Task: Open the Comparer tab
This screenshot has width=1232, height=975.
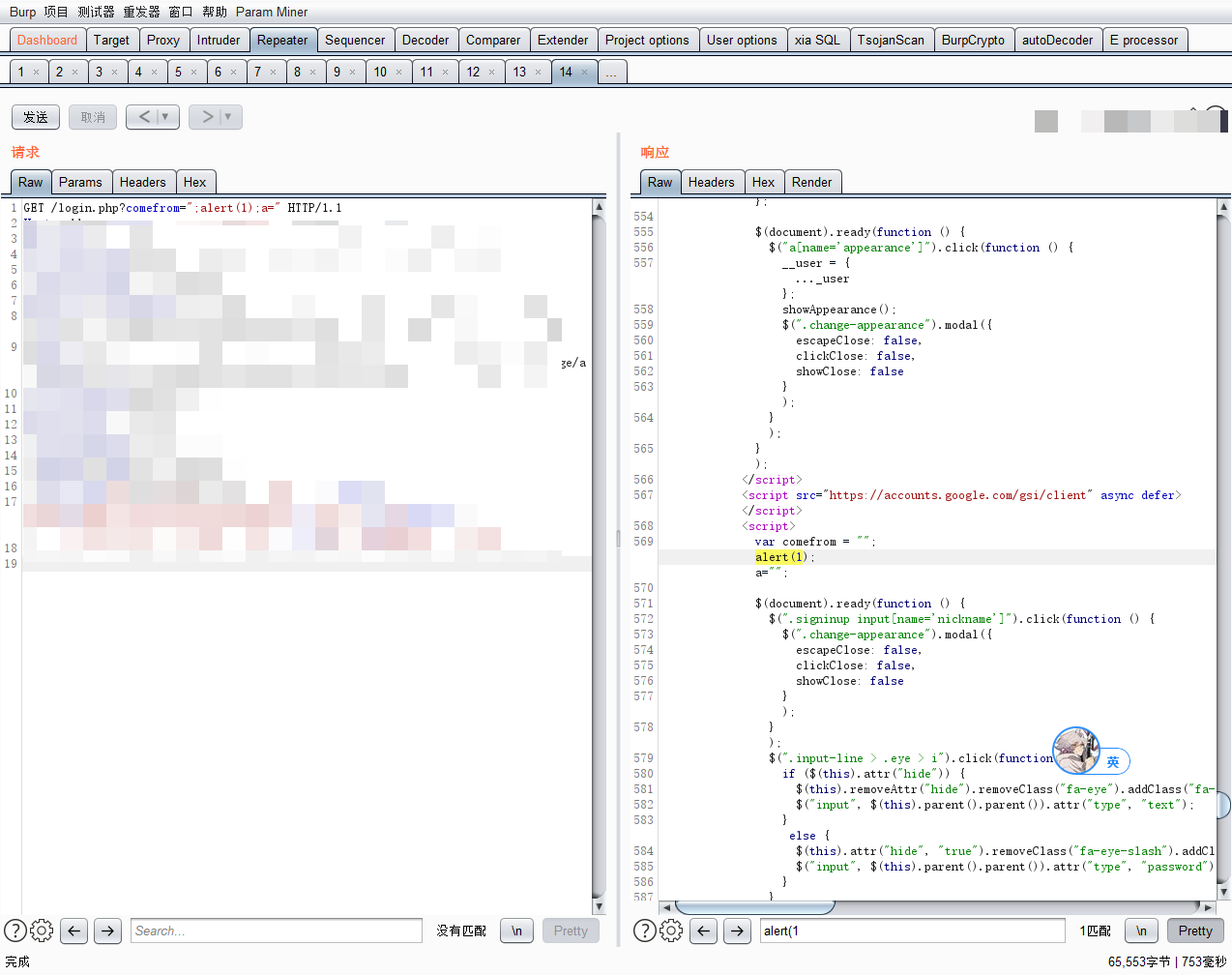Action: tap(493, 40)
